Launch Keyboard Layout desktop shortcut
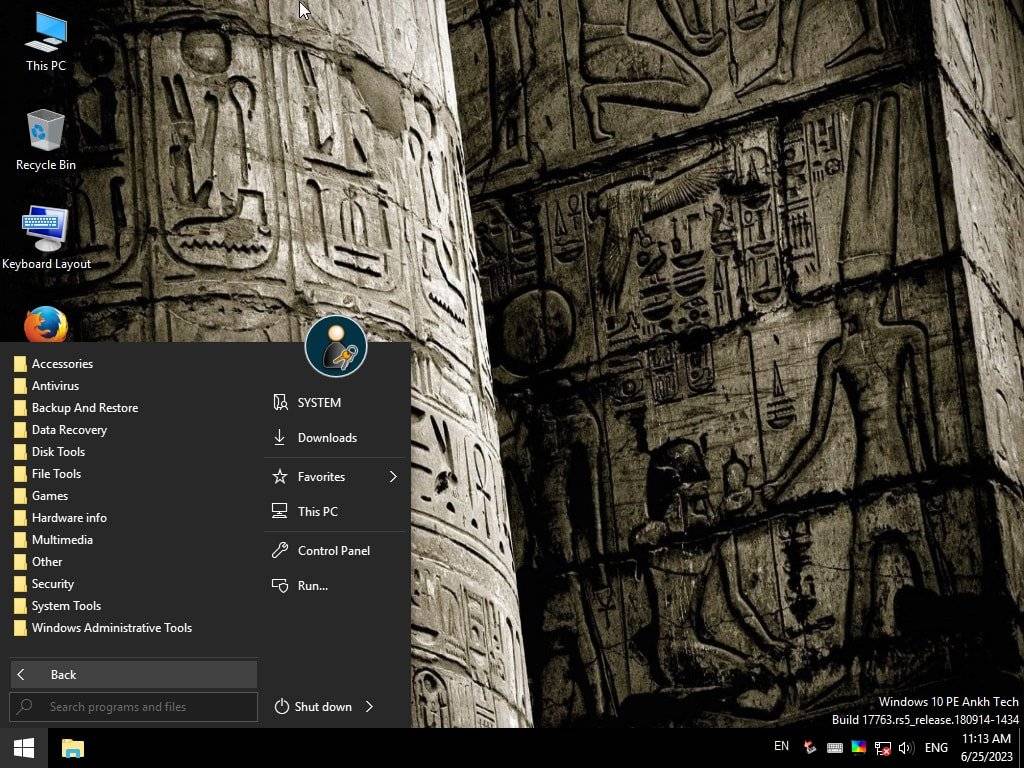 pyautogui.click(x=46, y=236)
